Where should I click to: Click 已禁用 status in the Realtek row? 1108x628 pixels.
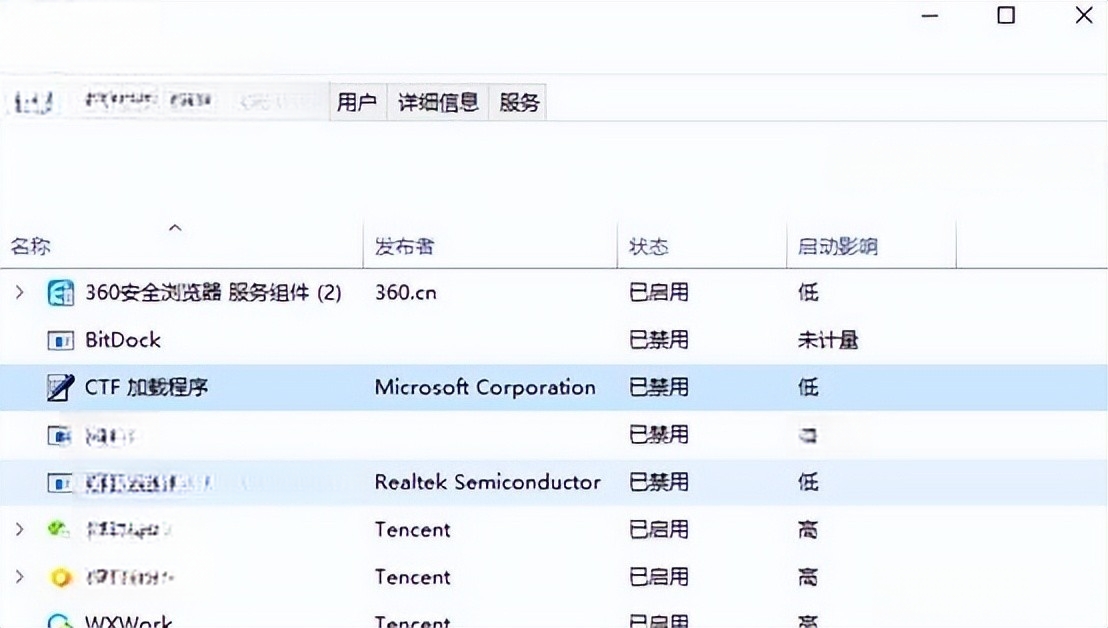659,482
